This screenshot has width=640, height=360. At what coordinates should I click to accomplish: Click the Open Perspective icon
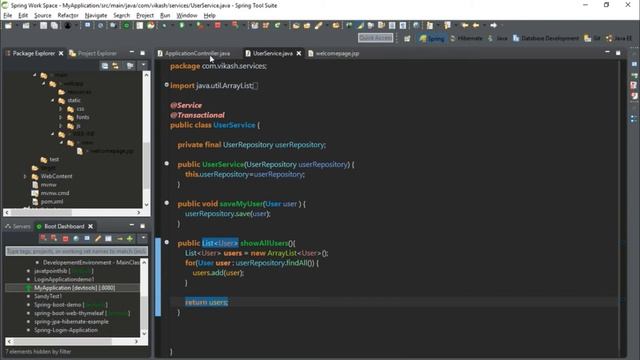pos(407,38)
